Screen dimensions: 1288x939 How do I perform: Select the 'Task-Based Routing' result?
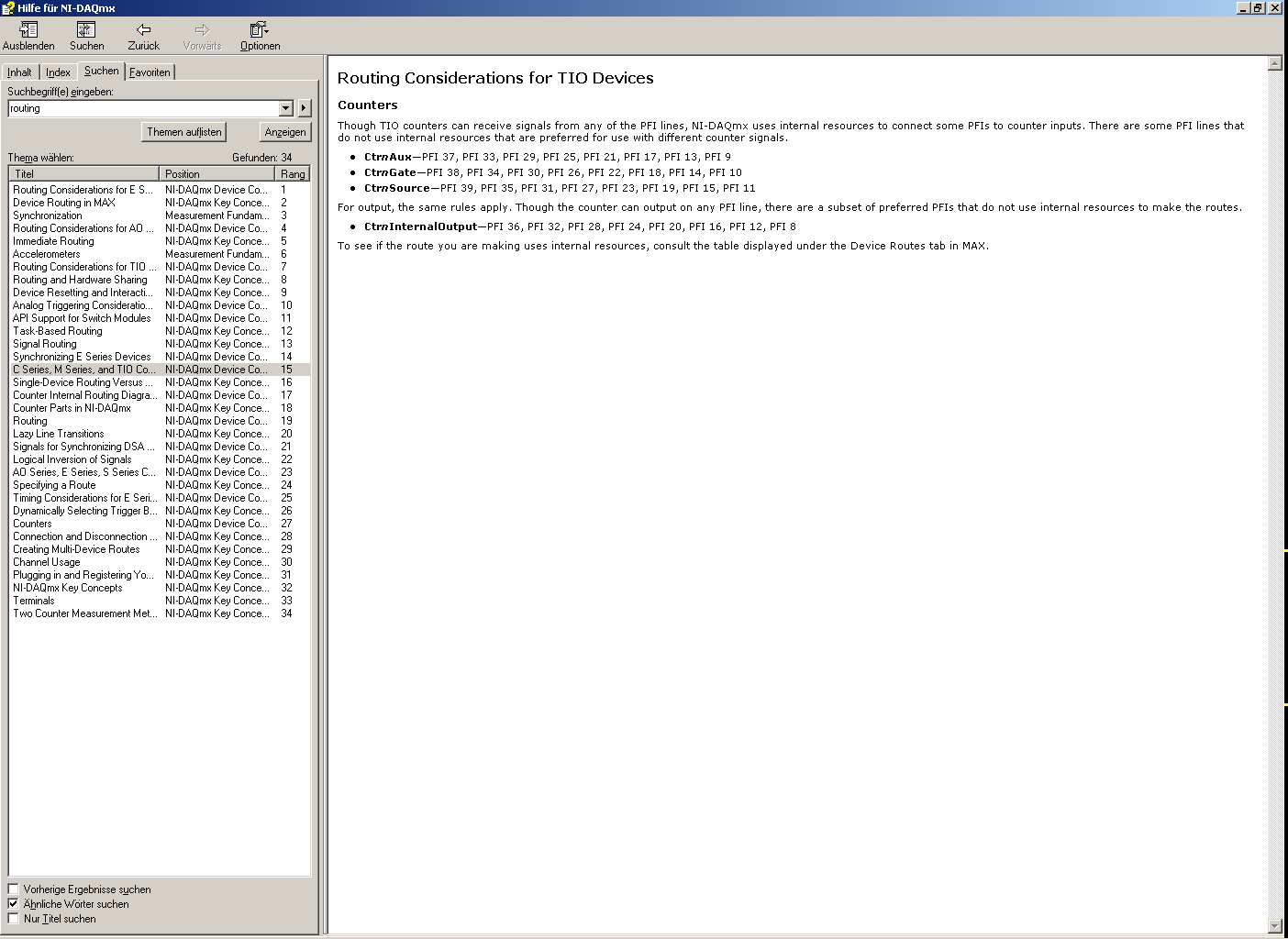[x=160, y=331]
